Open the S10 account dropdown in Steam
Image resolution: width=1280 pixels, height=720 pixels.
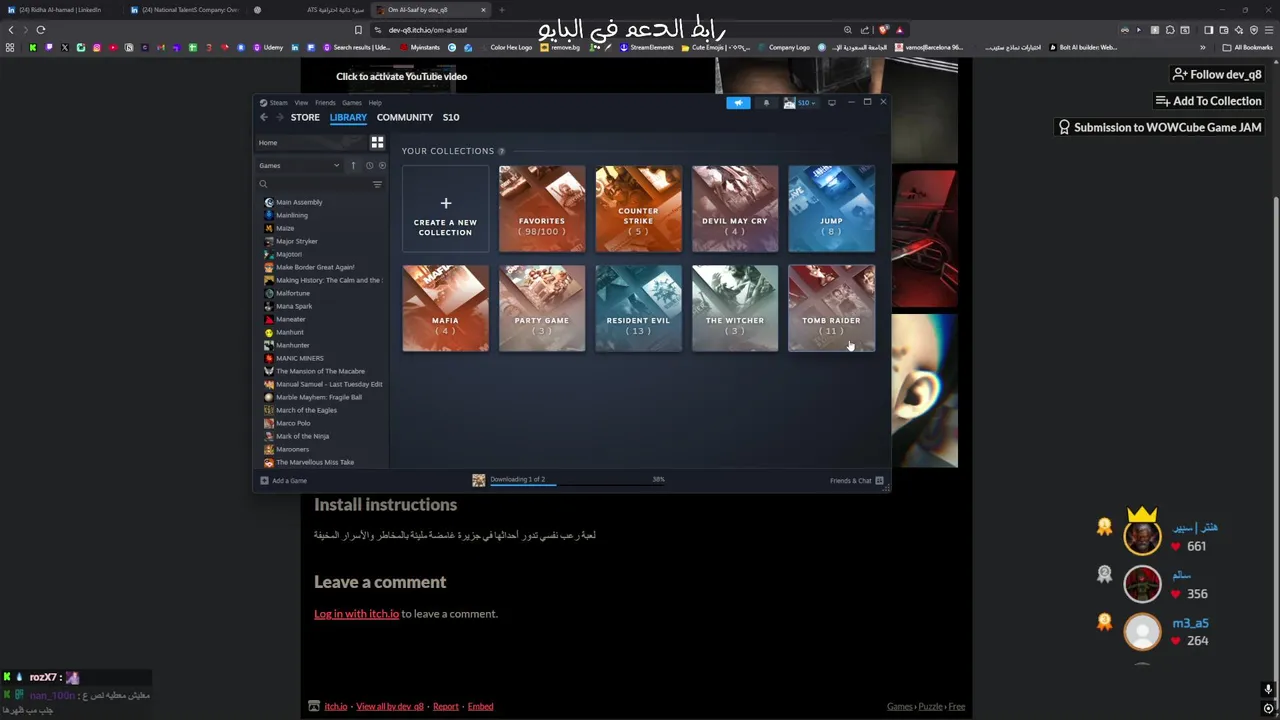(x=801, y=102)
